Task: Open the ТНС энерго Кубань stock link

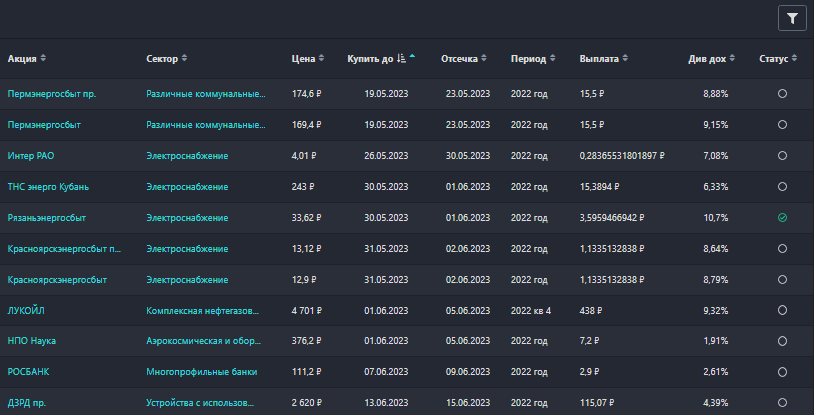Action: click(48, 186)
